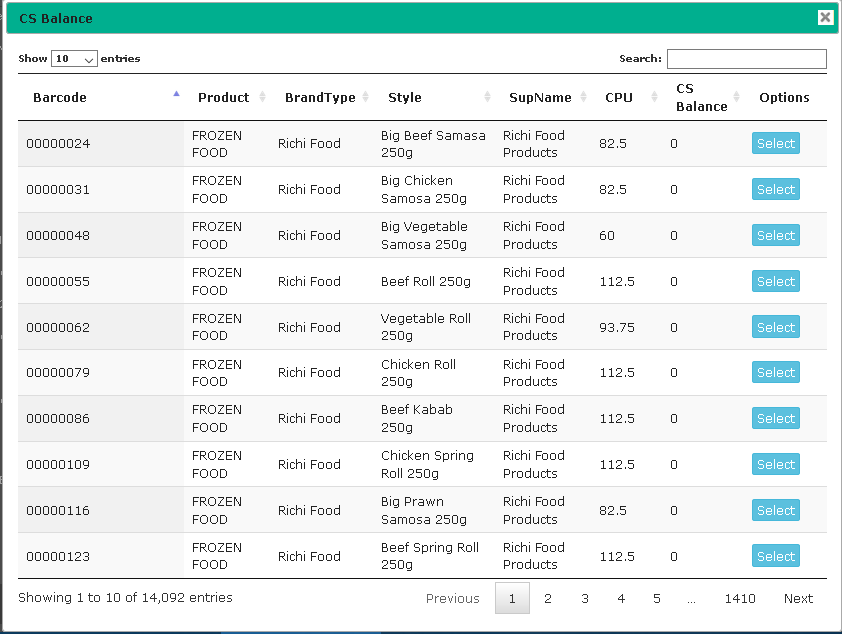This screenshot has height=634, width=842.
Task: Sort by BrandType column arrows
Action: click(x=366, y=97)
